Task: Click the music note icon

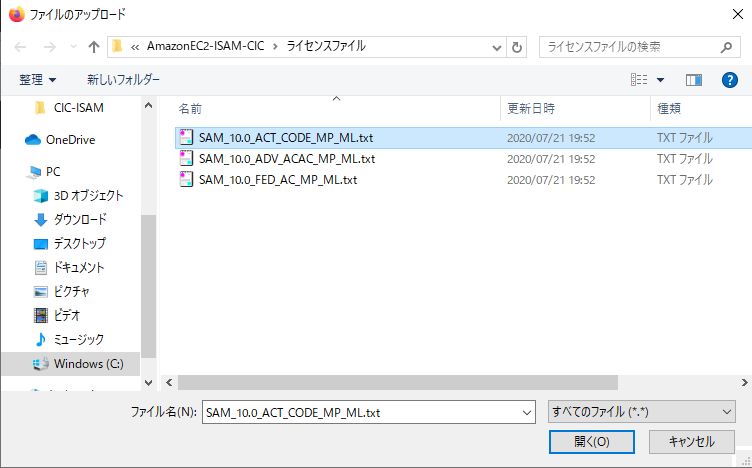Action: tap(41, 339)
